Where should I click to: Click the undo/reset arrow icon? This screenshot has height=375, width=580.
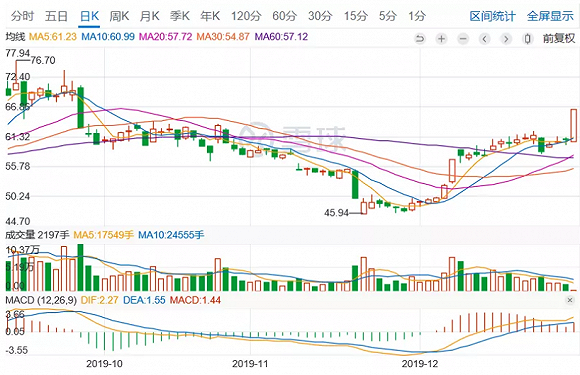point(420,38)
